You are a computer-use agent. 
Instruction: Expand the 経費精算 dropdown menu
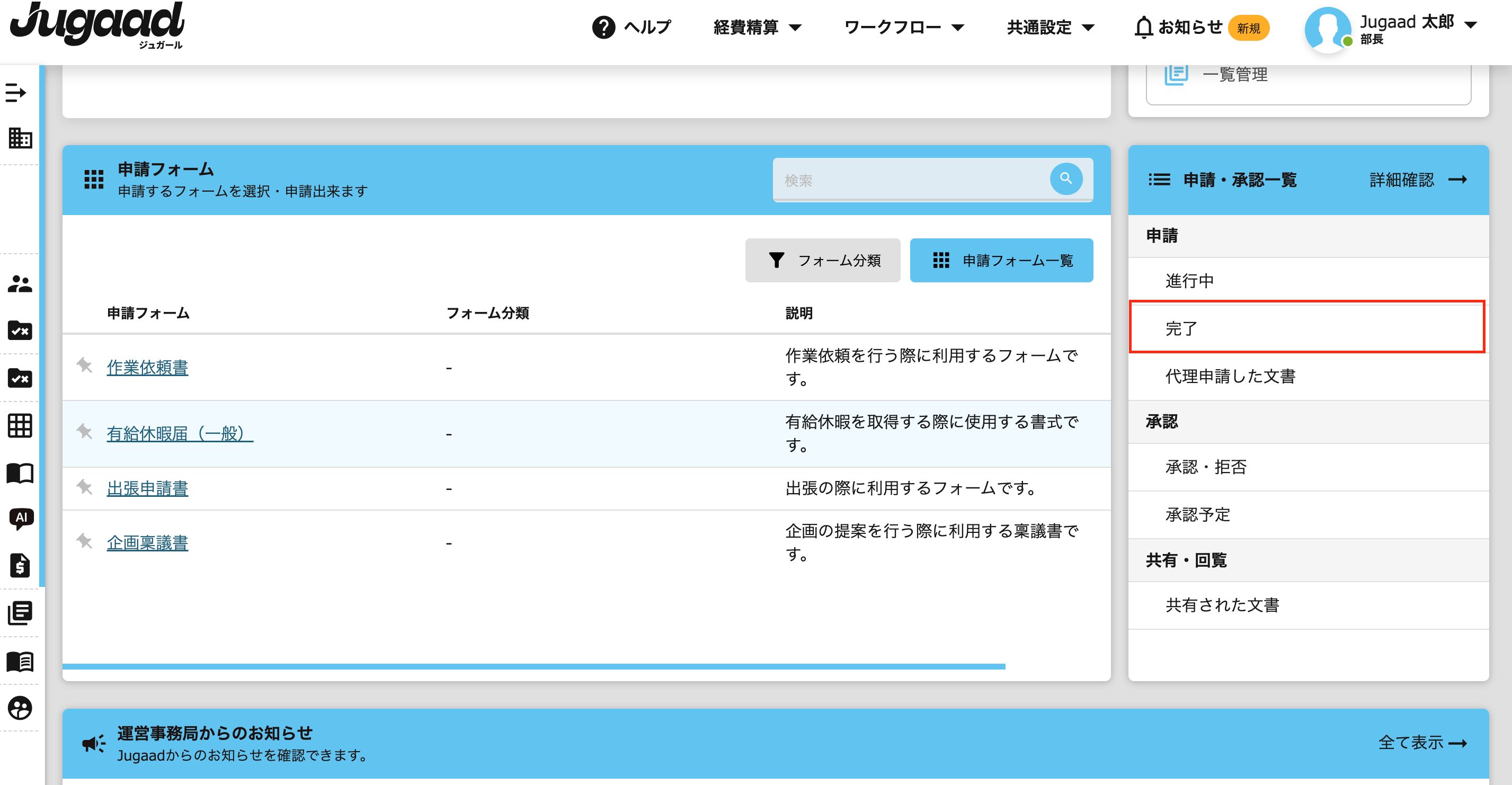click(757, 28)
